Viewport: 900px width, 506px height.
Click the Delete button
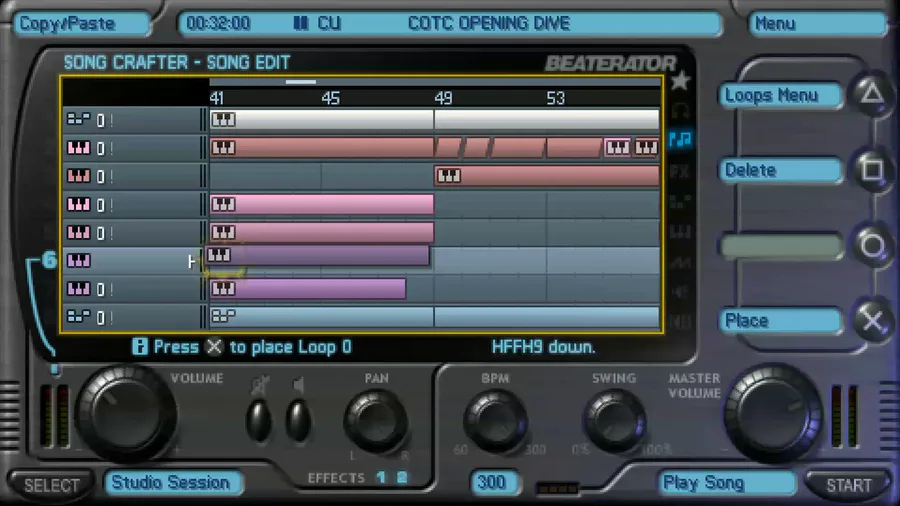click(x=780, y=170)
